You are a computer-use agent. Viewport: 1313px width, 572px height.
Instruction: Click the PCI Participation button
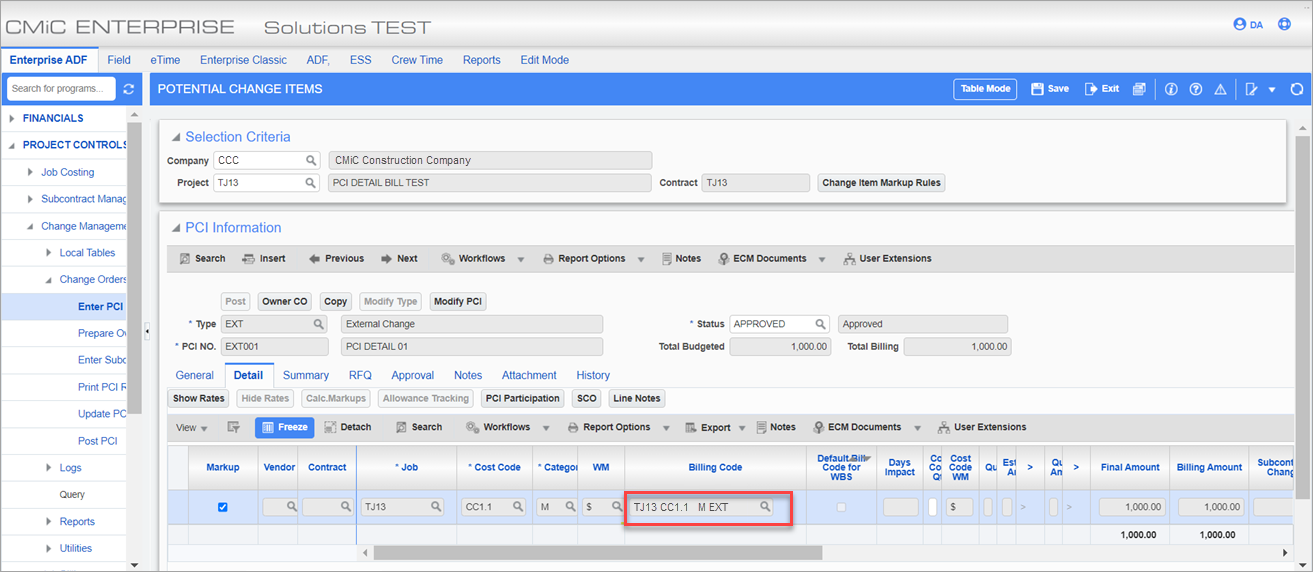[x=522, y=398]
